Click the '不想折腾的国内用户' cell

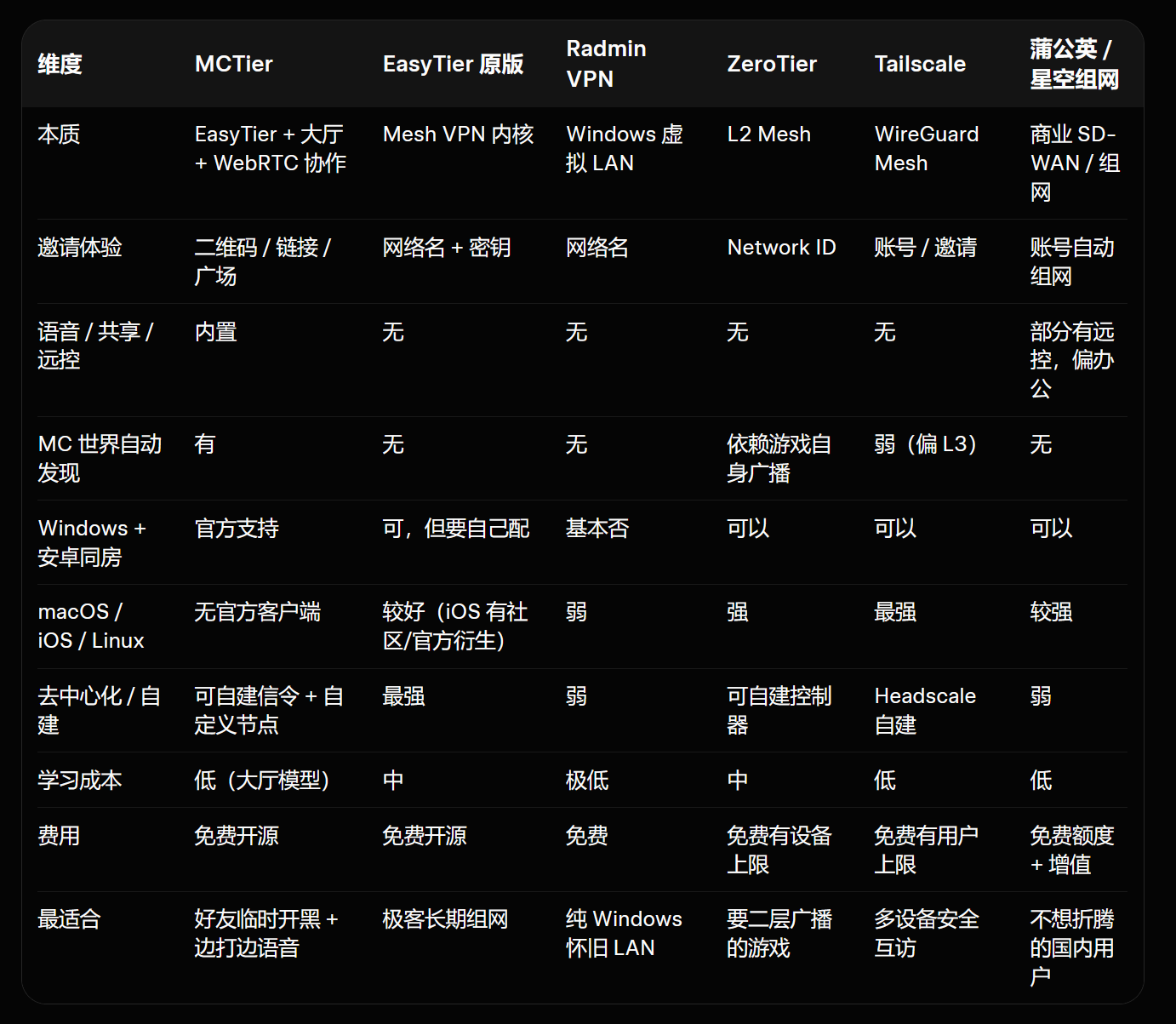point(1072,948)
